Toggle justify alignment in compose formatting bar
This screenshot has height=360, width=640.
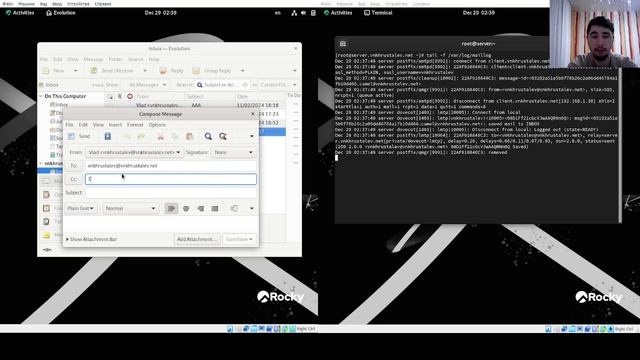(x=215, y=209)
